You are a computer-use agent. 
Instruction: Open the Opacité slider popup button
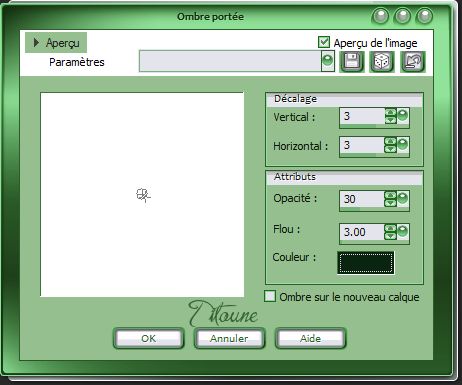point(403,199)
